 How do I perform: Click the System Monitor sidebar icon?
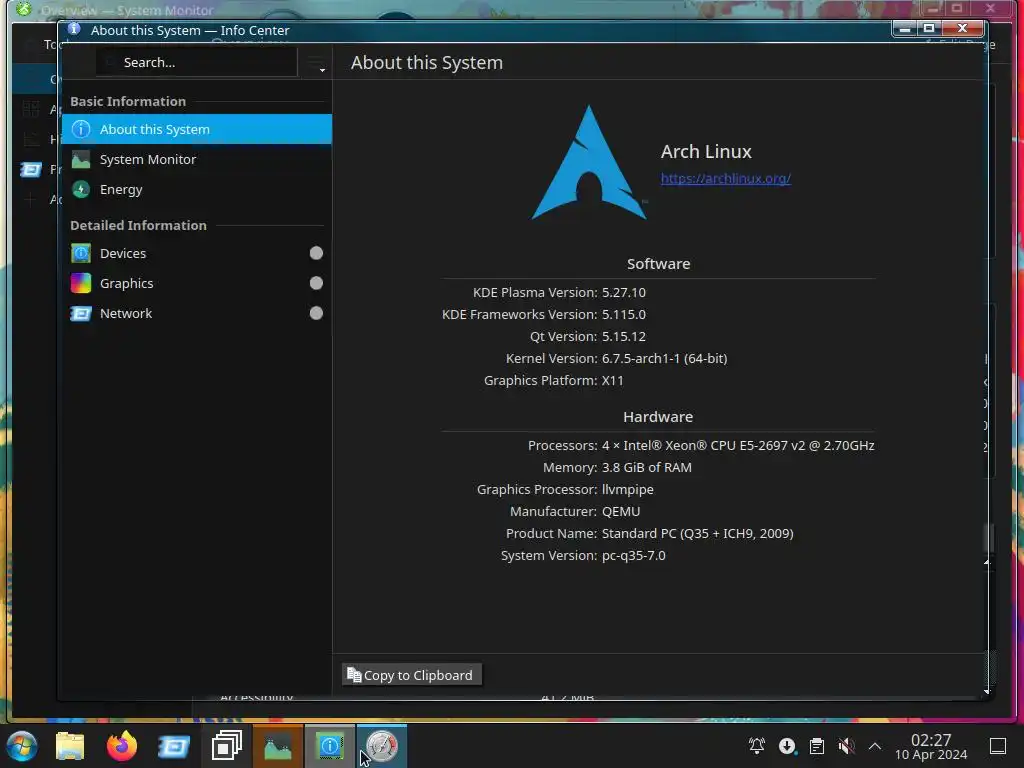pos(81,159)
